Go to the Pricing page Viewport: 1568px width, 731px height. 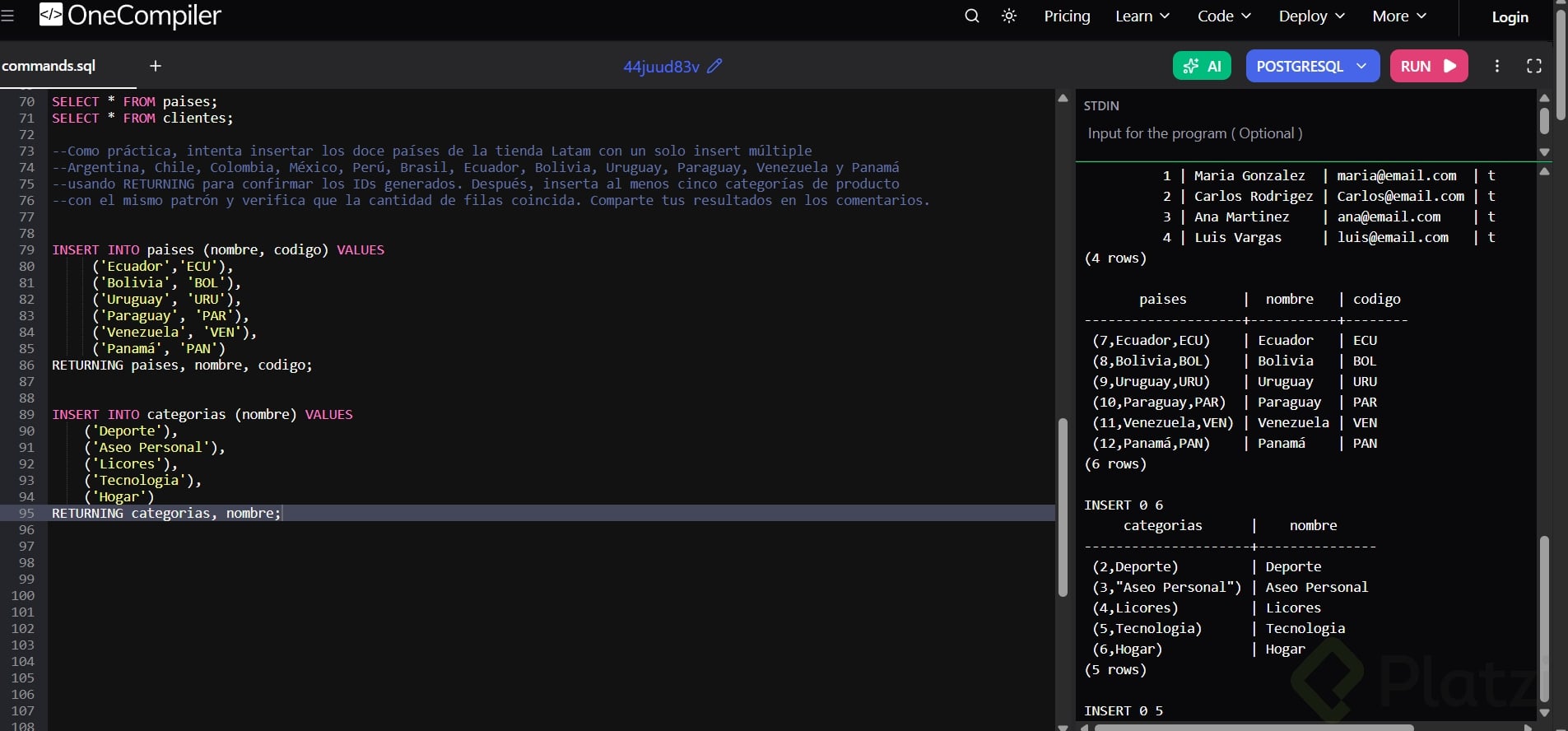[1067, 16]
